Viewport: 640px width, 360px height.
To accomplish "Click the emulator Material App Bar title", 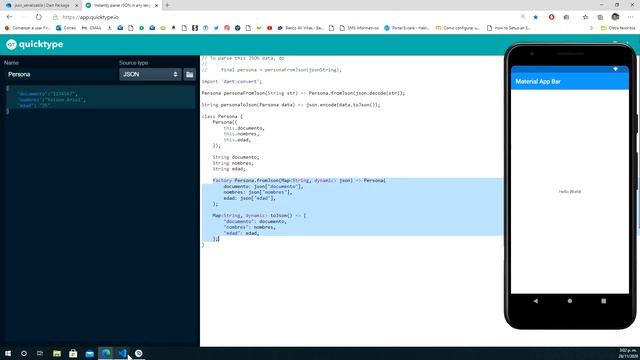I will click(x=538, y=82).
